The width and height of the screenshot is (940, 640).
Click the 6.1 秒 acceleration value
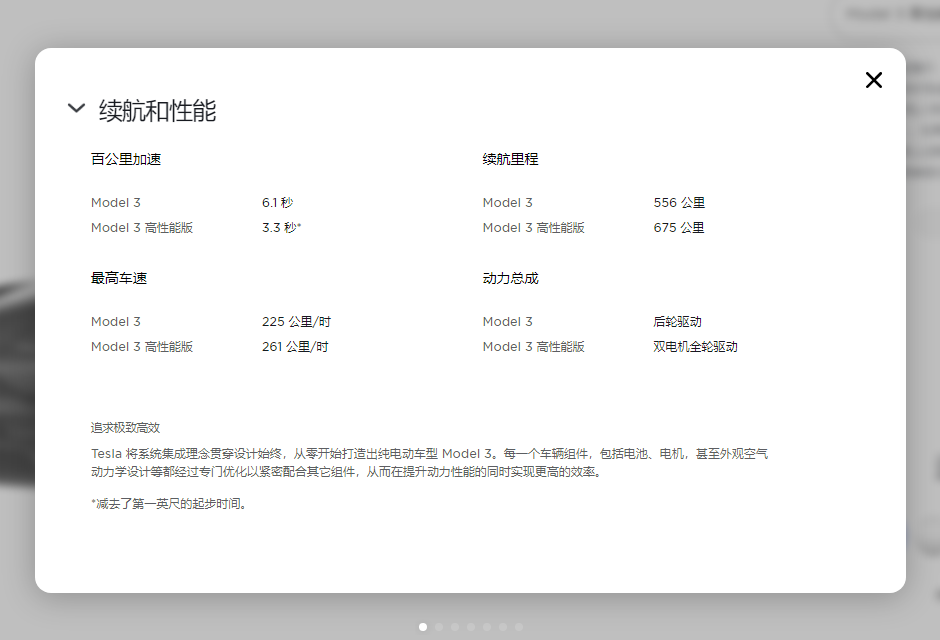[x=278, y=203]
